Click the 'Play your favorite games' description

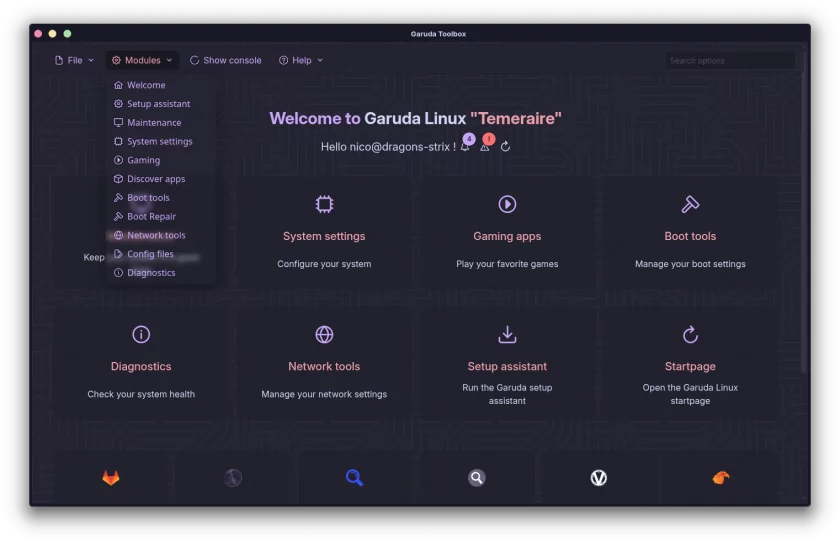507,264
